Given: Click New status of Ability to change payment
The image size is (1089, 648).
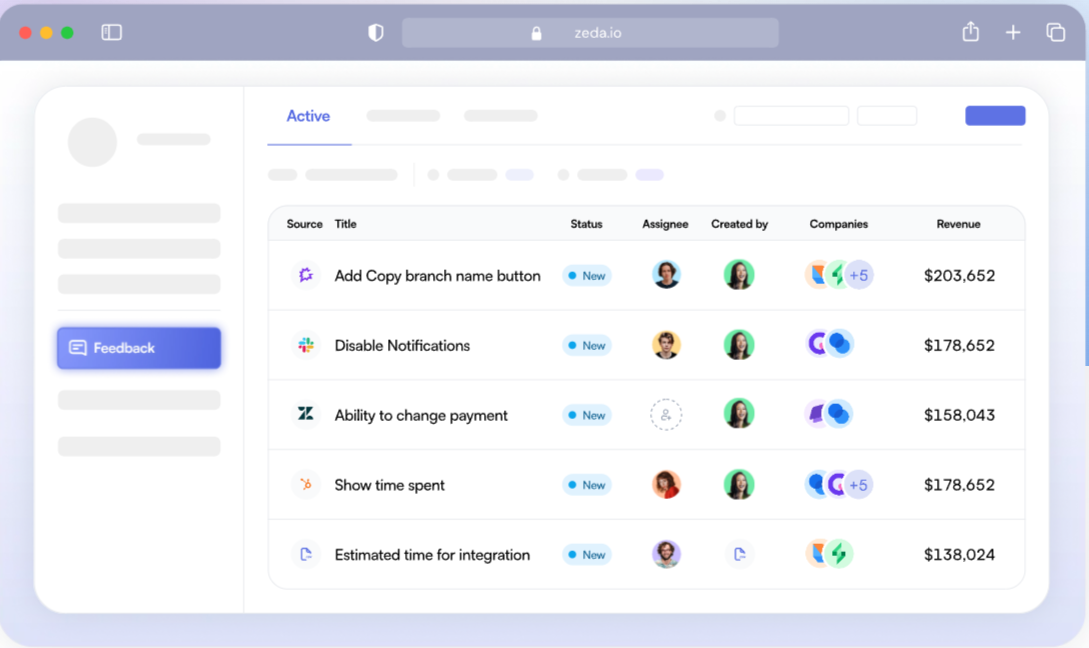Looking at the screenshot, I should click(587, 415).
